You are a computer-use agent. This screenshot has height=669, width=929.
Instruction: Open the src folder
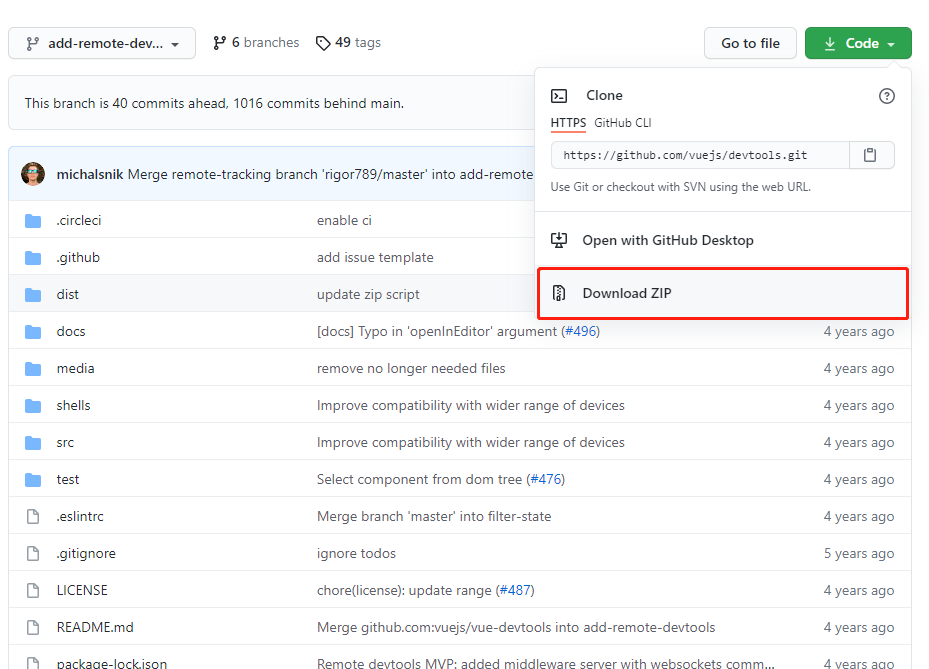click(x=65, y=443)
